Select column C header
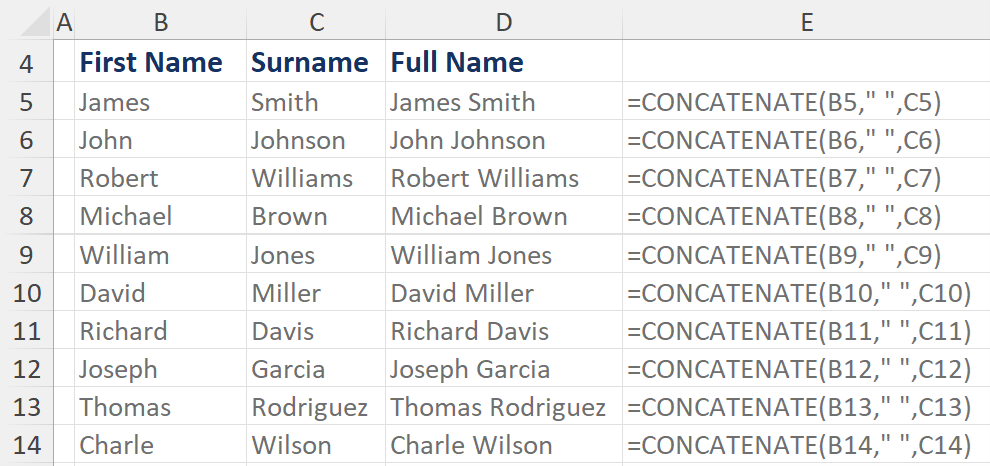This screenshot has width=990, height=466. click(316, 21)
